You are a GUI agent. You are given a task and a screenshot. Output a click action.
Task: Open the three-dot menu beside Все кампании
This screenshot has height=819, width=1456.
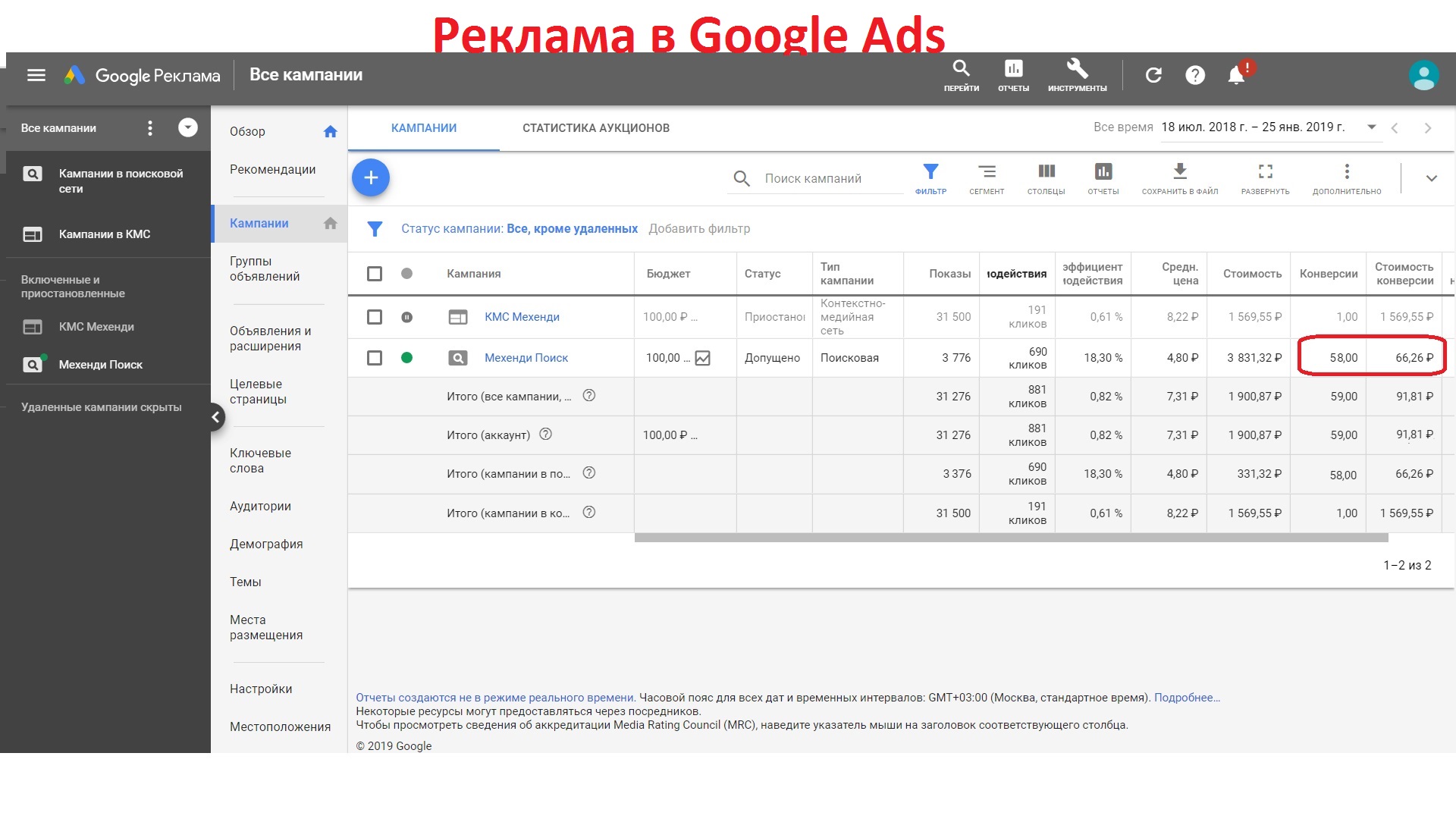tap(150, 128)
